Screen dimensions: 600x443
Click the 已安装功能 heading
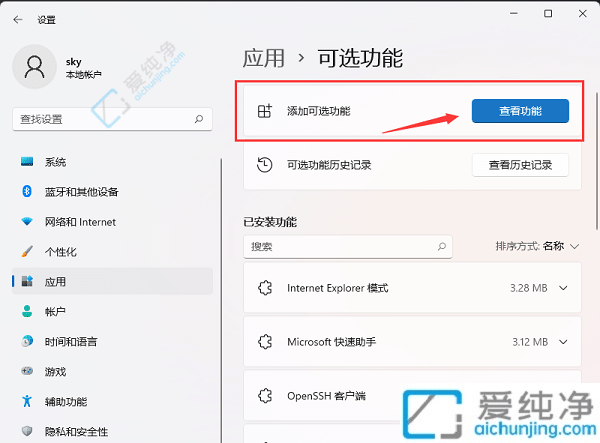[x=270, y=222]
